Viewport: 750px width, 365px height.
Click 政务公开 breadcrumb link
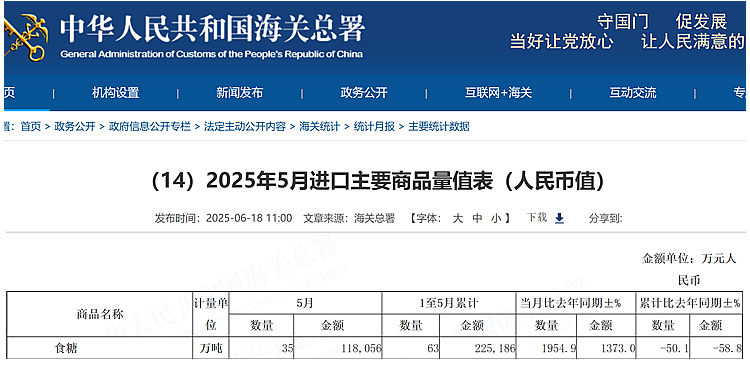pos(75,127)
